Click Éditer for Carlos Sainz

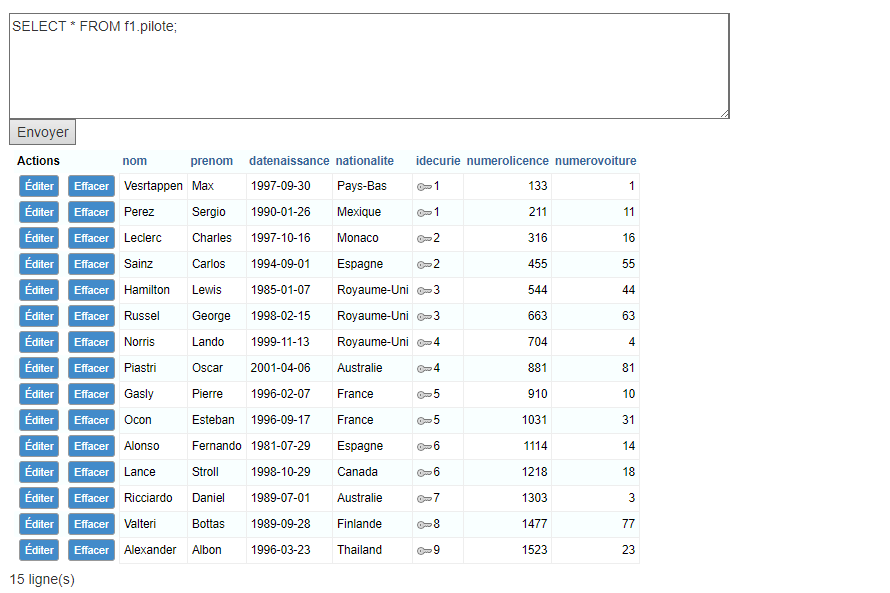(40, 264)
